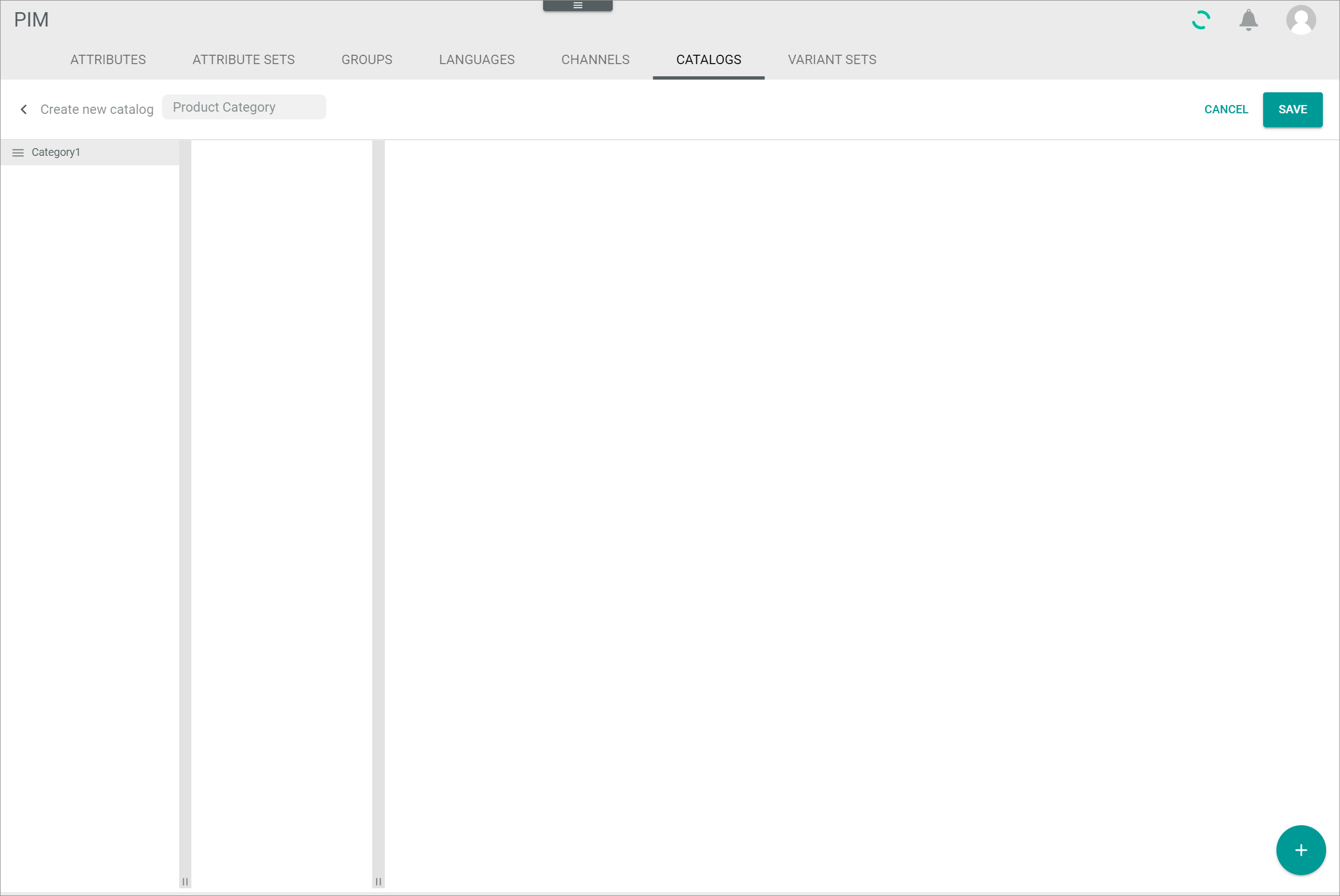Click the plus button to add new item

[x=1301, y=850]
